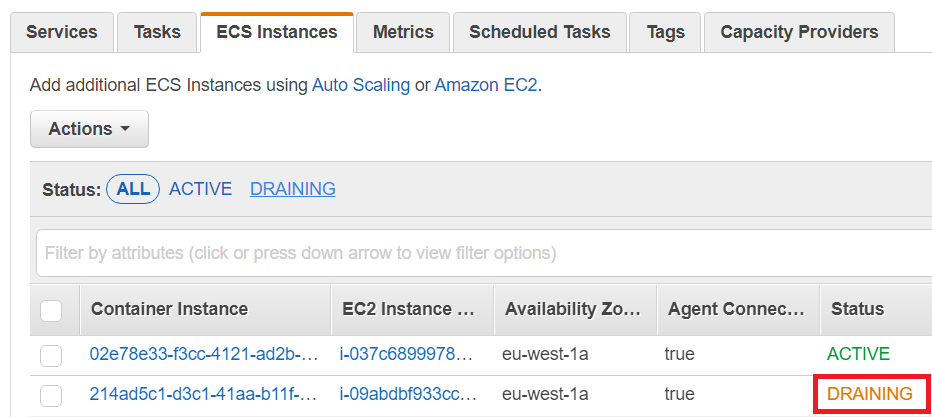Open the Scheduled Tasks tab
Image resolution: width=932 pixels, height=417 pixels.
pyautogui.click(x=539, y=32)
